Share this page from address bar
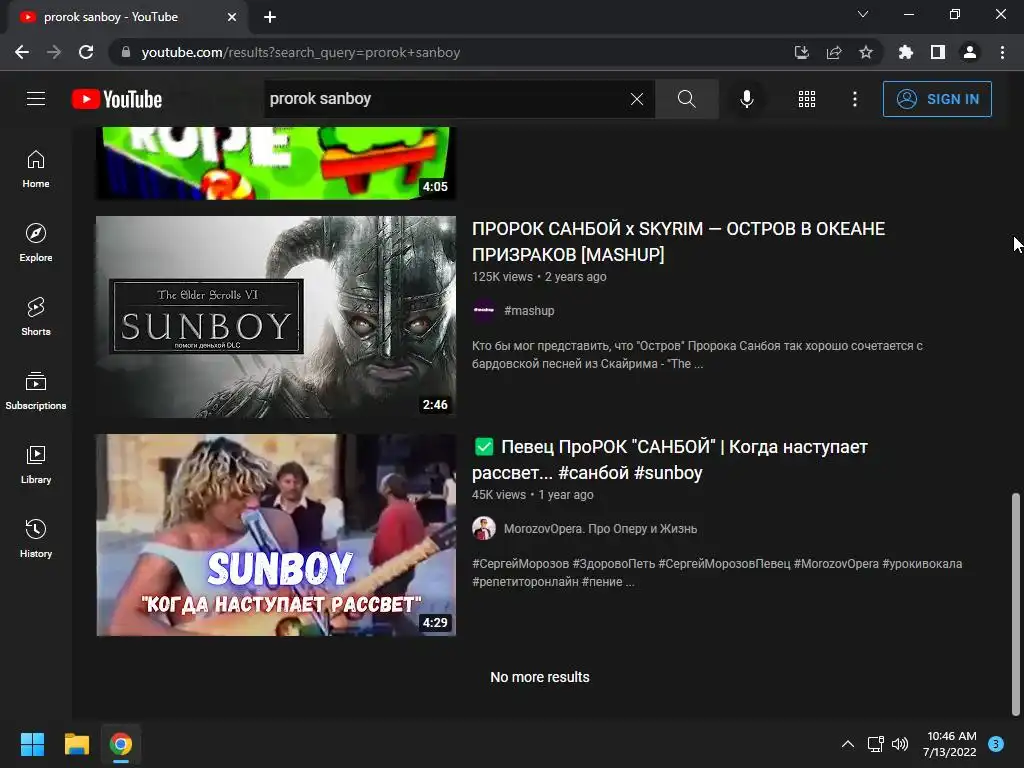 (833, 52)
